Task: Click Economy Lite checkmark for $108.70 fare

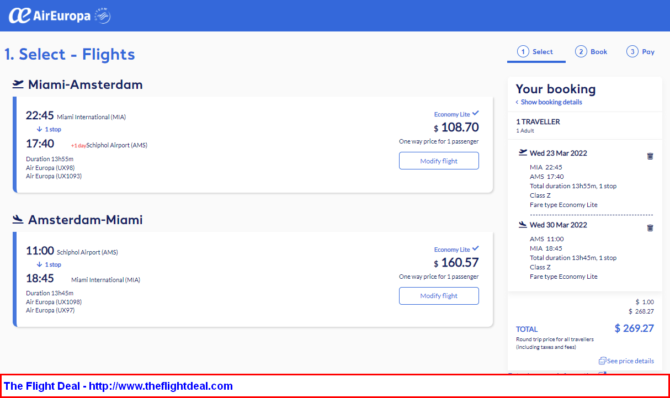Action: point(476,113)
